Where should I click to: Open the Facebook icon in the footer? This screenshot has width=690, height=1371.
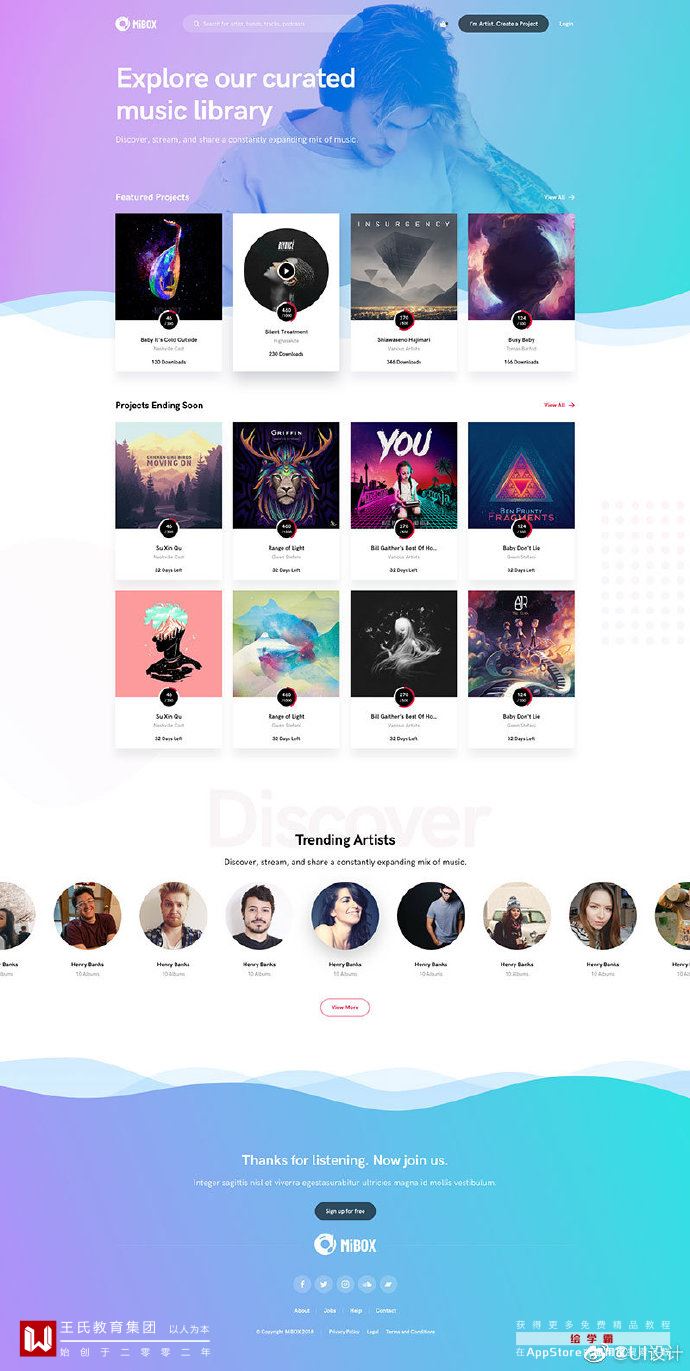[302, 1284]
